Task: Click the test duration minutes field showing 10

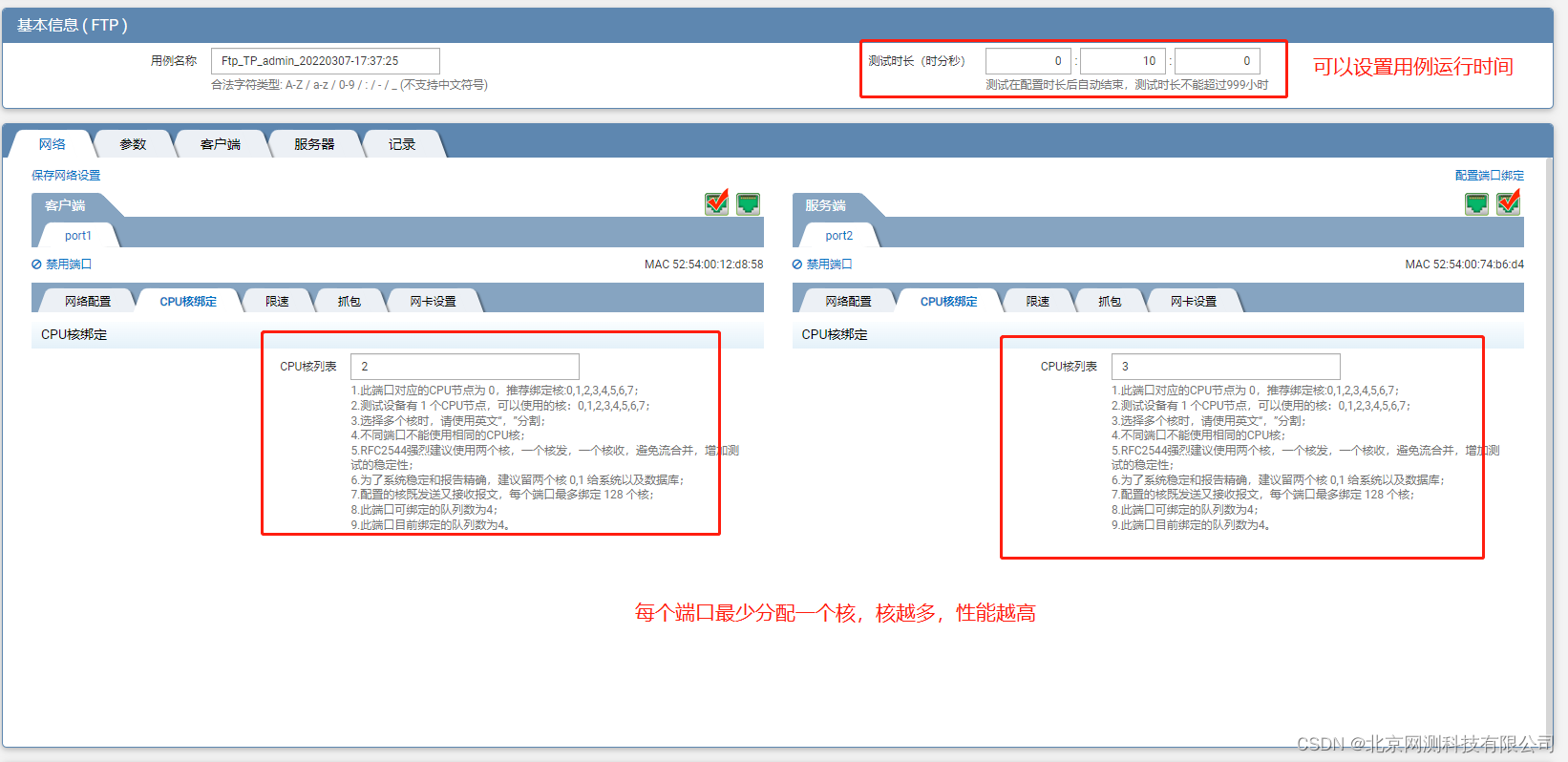Action: [1122, 61]
